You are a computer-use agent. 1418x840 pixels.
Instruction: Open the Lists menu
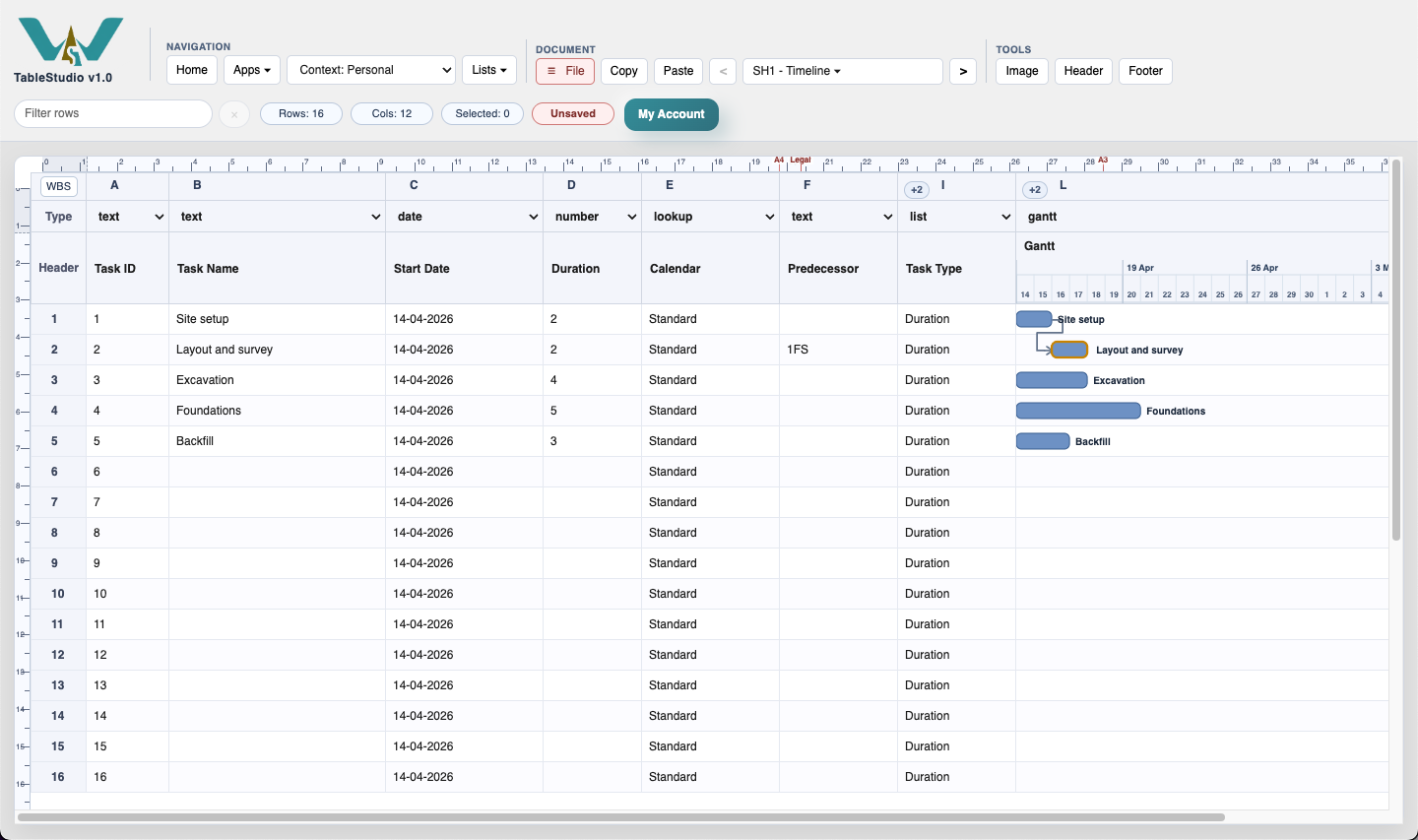(489, 70)
